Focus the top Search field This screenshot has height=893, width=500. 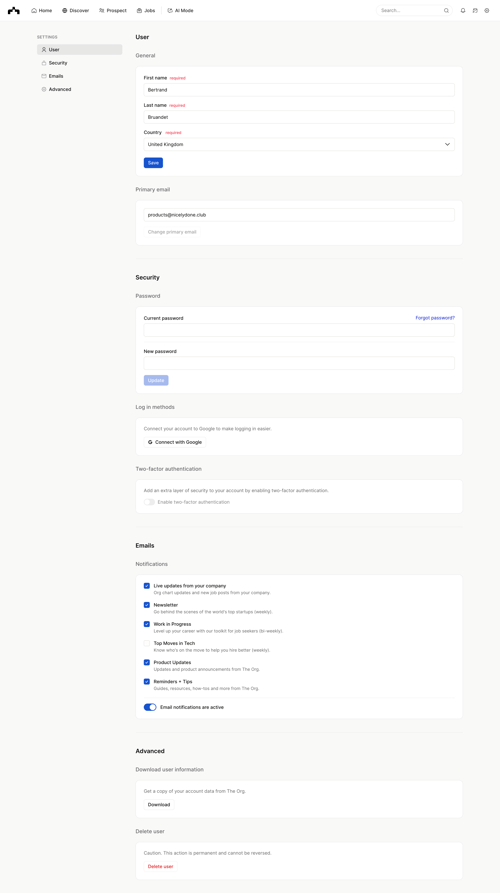414,10
